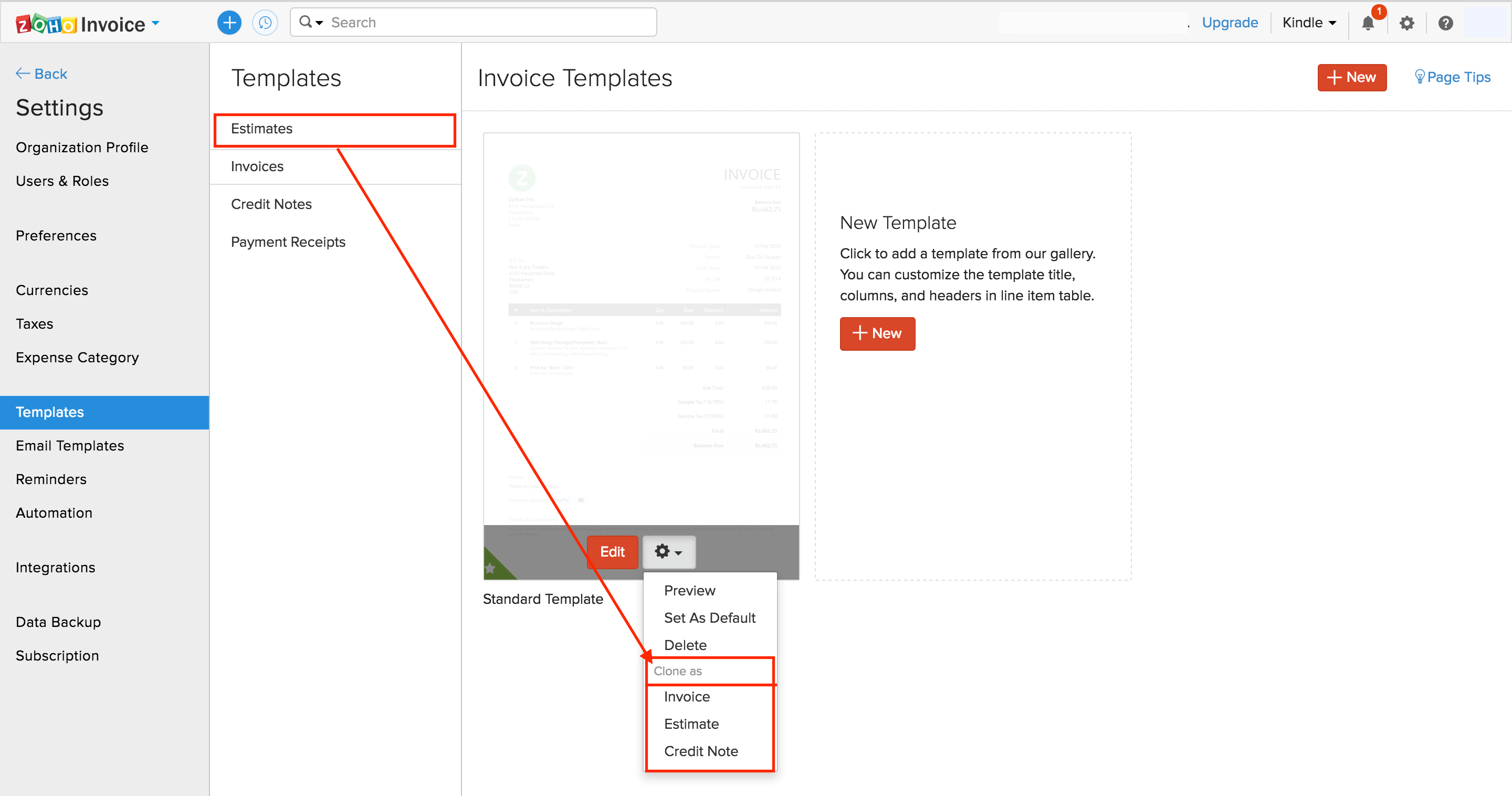Click the red Edit button
This screenshot has width=1512, height=796.
pos(612,552)
